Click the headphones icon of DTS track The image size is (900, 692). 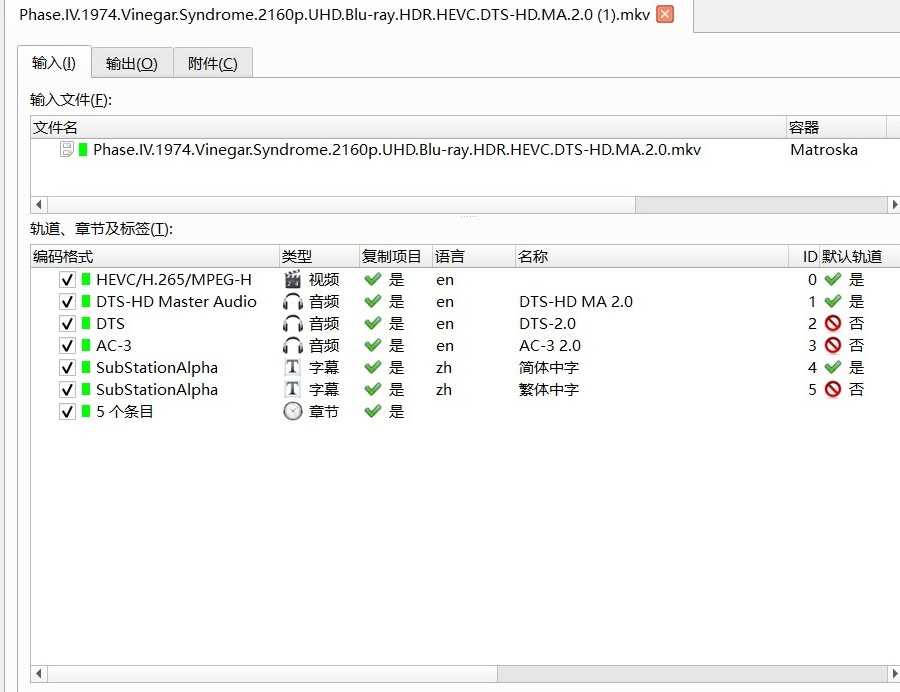point(293,324)
